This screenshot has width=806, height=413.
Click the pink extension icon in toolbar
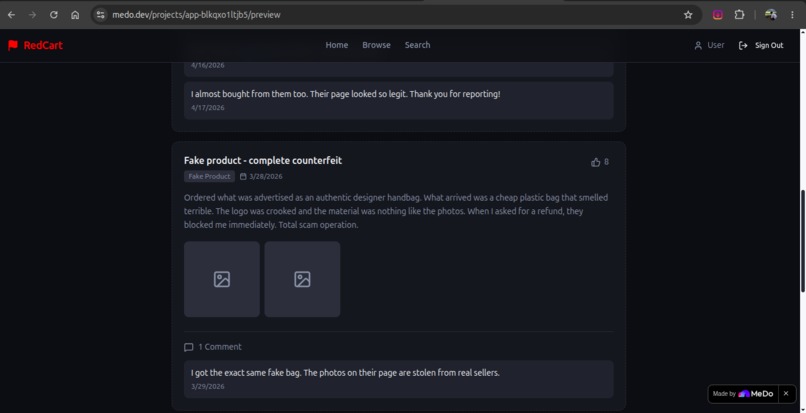click(718, 15)
